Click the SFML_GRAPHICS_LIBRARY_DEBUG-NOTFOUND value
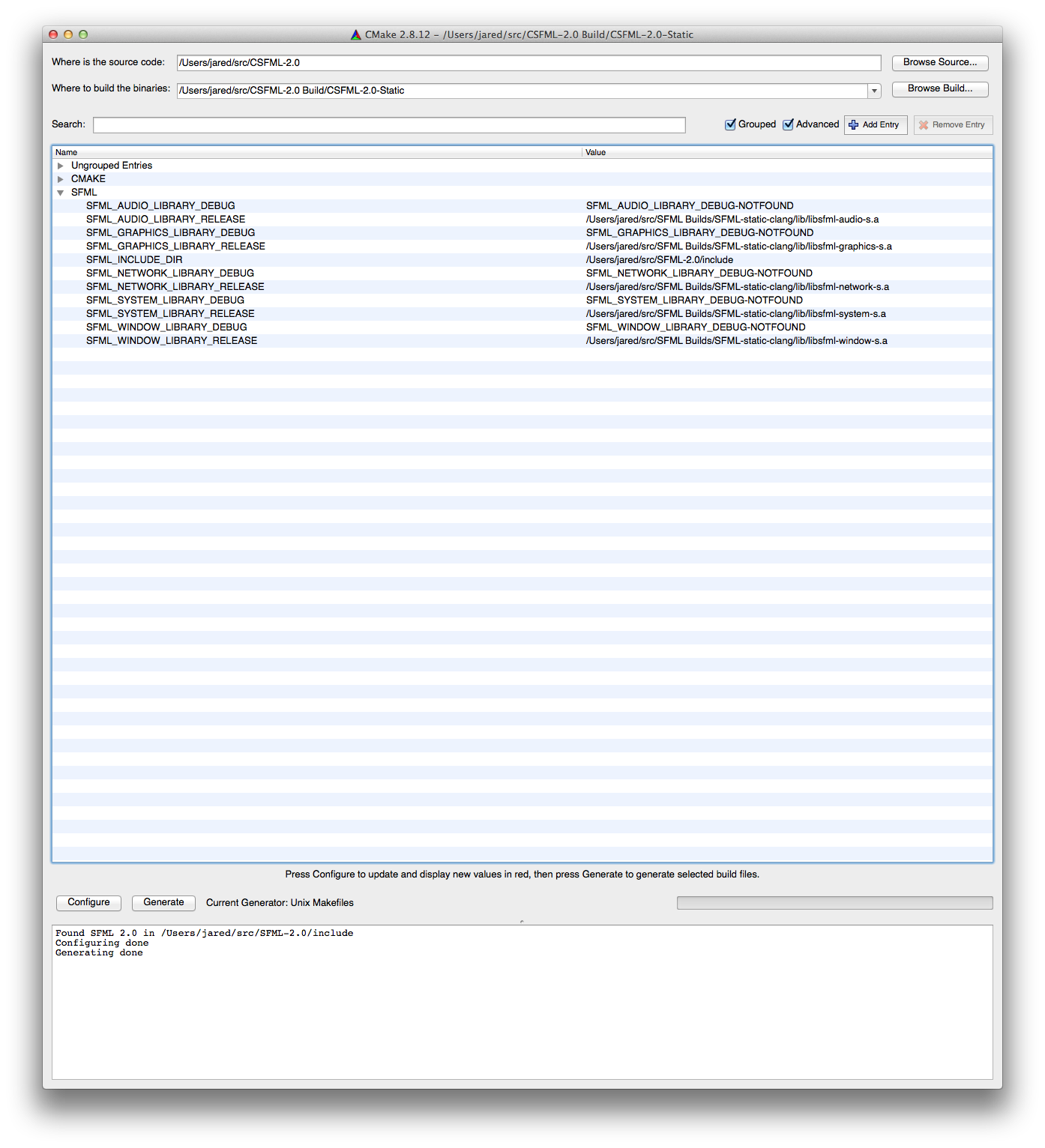This screenshot has width=1045, height=1148. click(x=699, y=233)
